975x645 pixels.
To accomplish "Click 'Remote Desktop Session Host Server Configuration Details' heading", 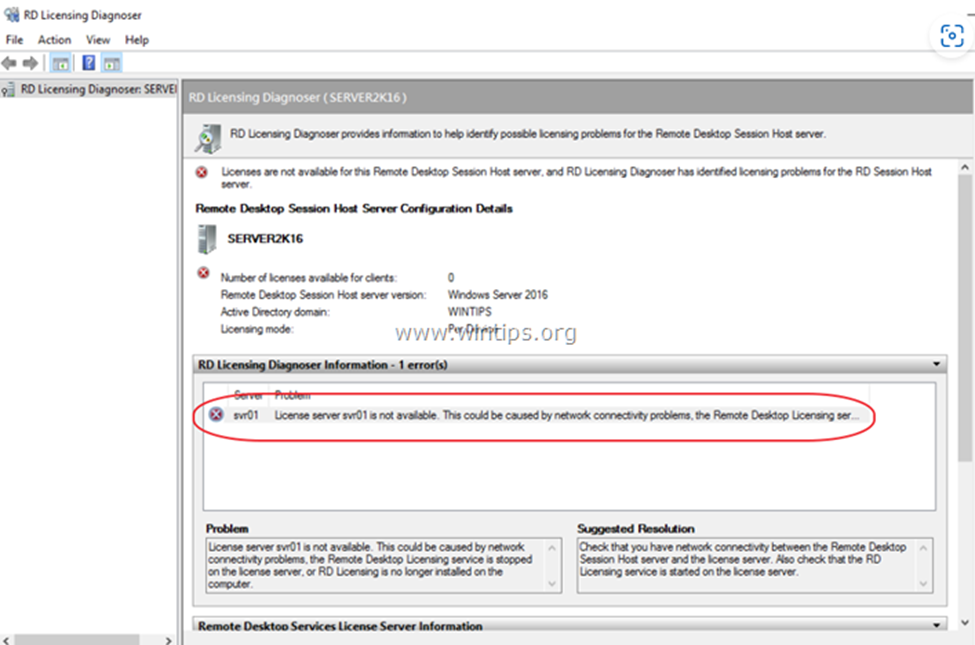I will click(354, 208).
